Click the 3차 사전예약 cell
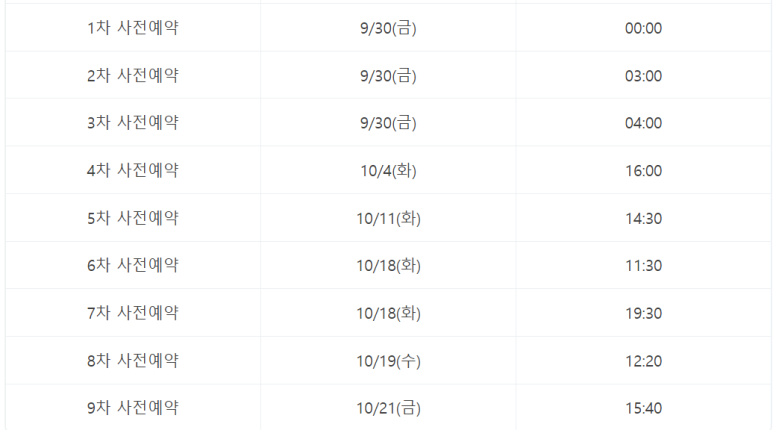This screenshot has width=773, height=430. coord(133,122)
